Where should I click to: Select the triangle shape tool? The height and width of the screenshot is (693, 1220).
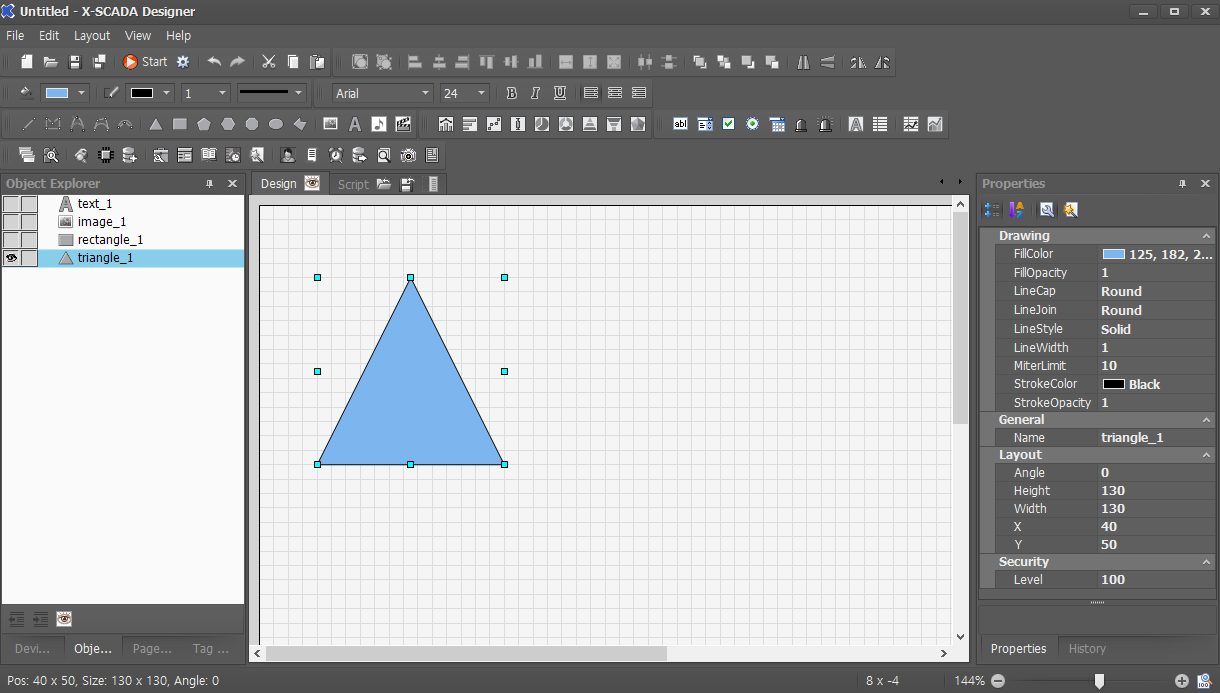click(x=156, y=124)
